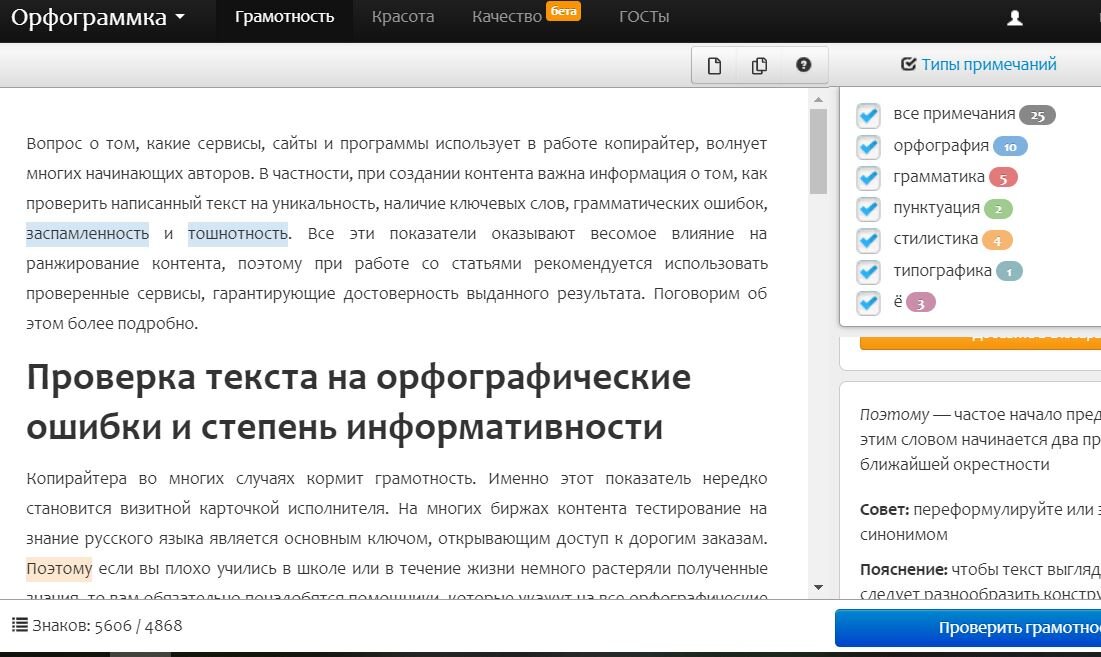Click the бета badge on Качество
The width and height of the screenshot is (1101, 657).
(563, 11)
